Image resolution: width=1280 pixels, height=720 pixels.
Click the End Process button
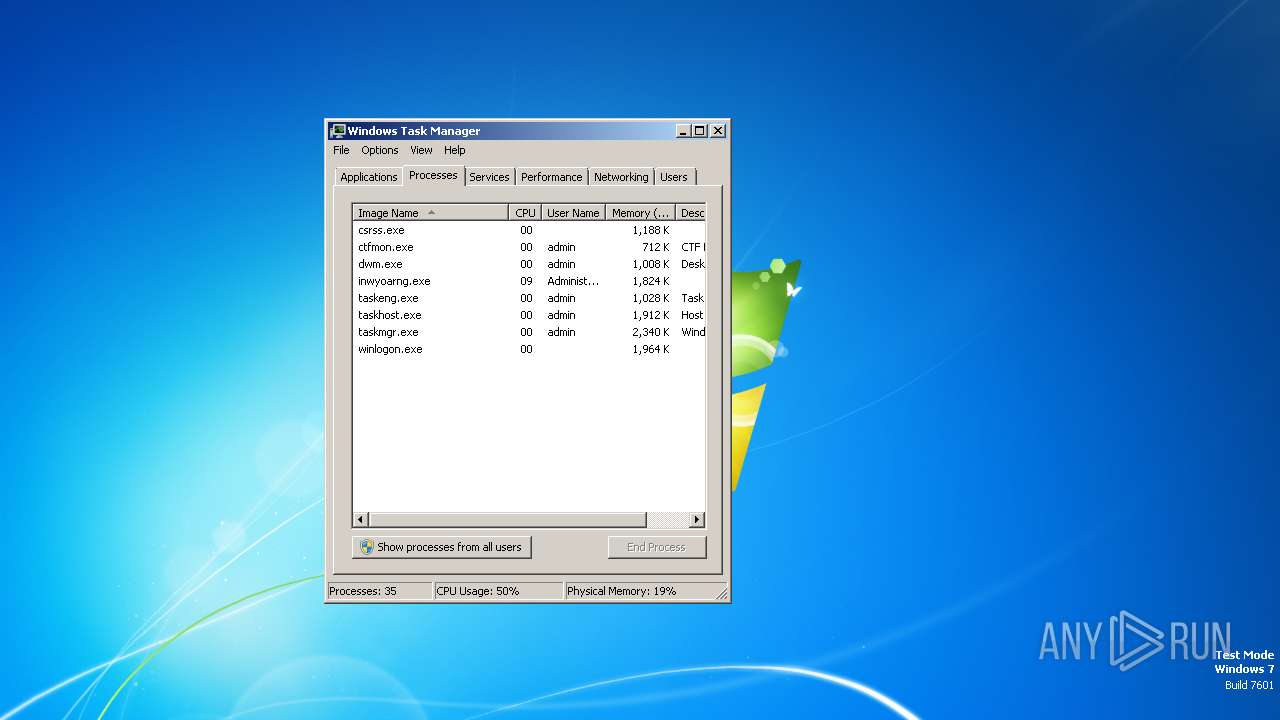[656, 547]
